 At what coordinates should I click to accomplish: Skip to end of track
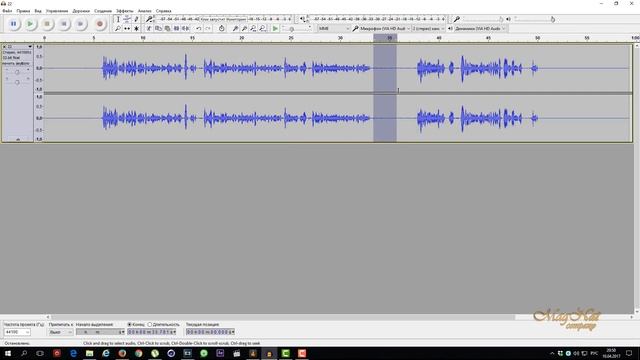pyautogui.click(x=80, y=24)
